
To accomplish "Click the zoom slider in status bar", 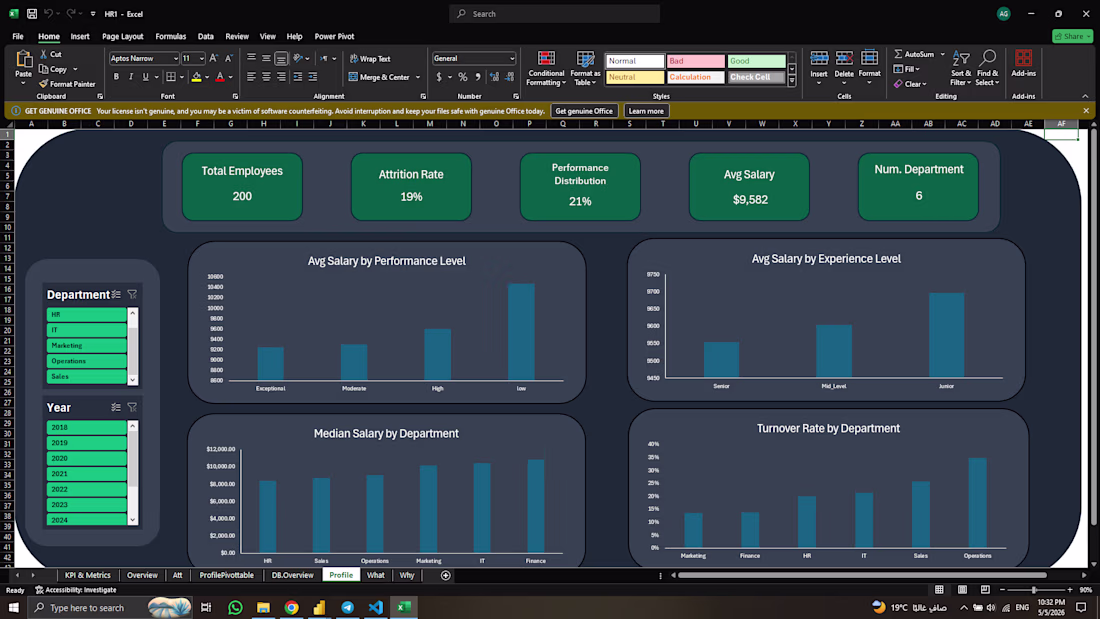I will (1035, 590).
